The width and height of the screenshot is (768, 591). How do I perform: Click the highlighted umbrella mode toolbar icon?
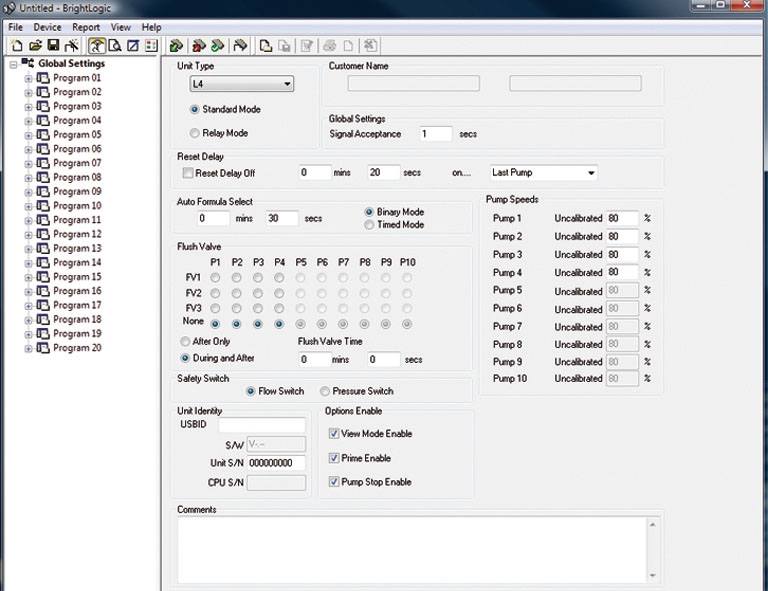96,46
